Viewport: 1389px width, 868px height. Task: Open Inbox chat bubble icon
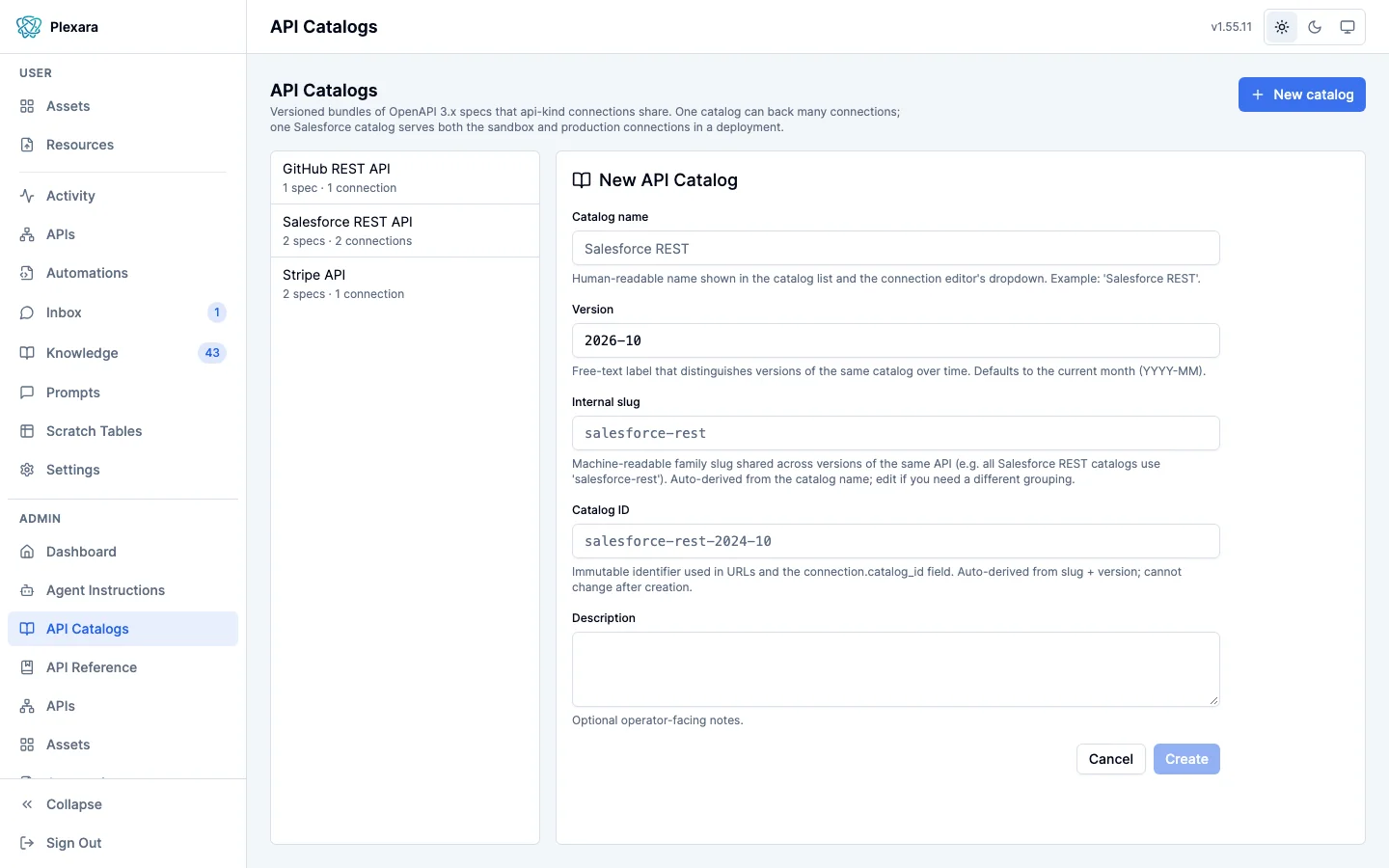[27, 312]
